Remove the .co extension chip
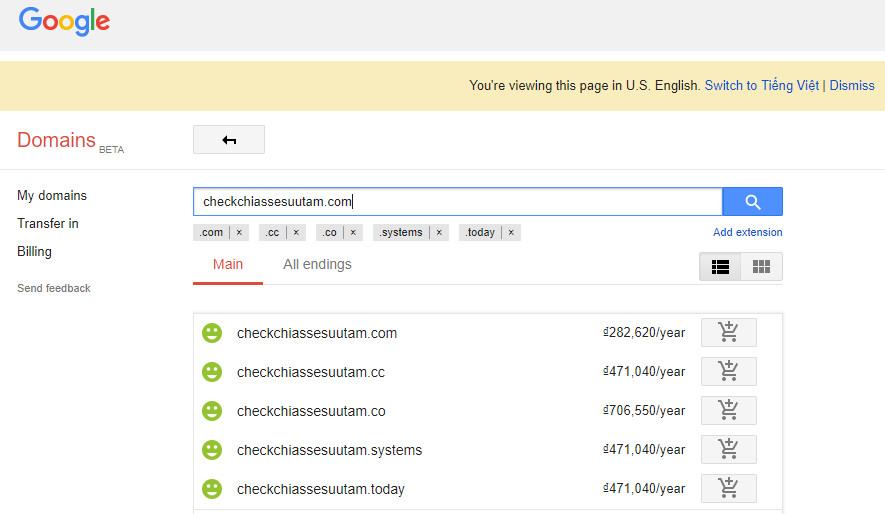The height and width of the screenshot is (514, 885). pyautogui.click(x=353, y=232)
